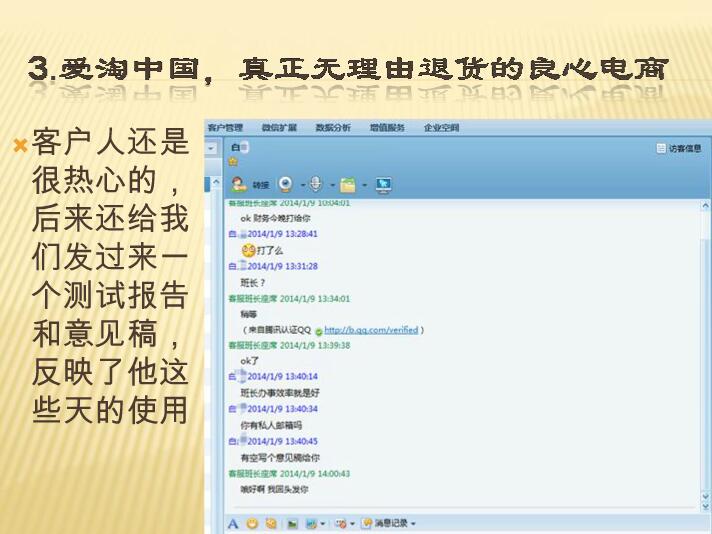Click the magic emoticon icon beside smiley

tap(271, 524)
